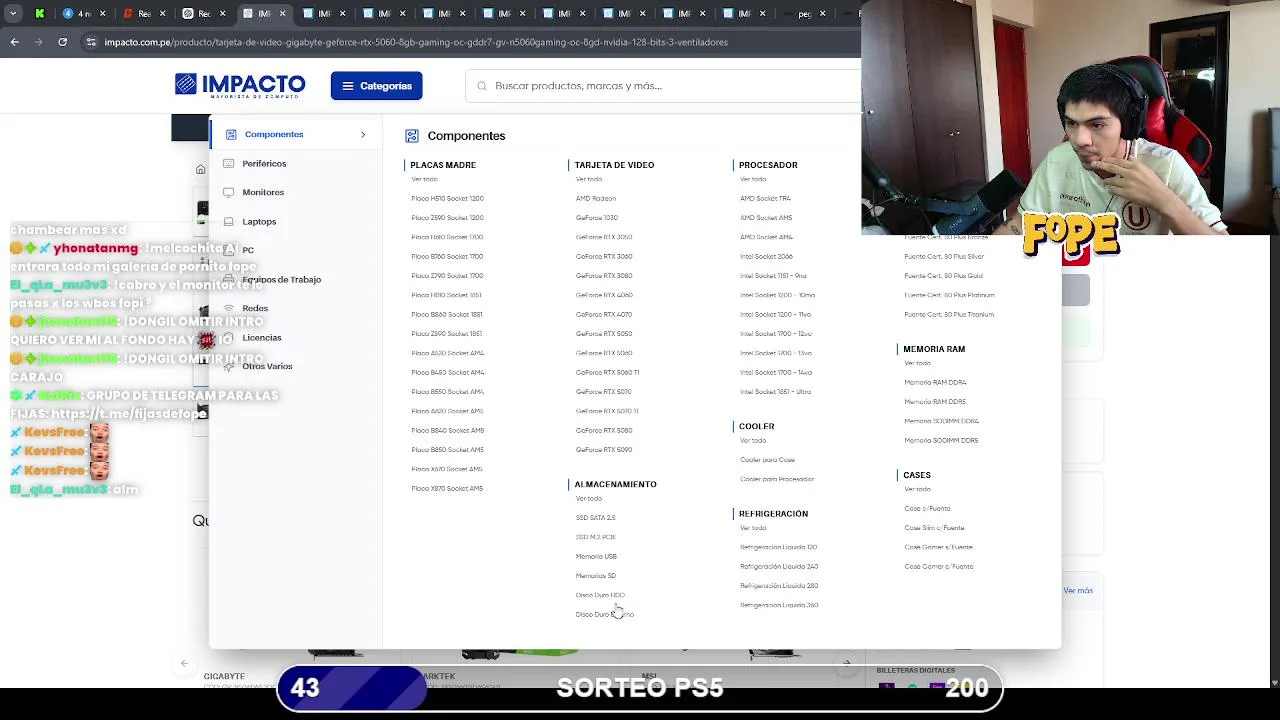Select Placa X870 Socket AM5

pyautogui.click(x=447, y=488)
